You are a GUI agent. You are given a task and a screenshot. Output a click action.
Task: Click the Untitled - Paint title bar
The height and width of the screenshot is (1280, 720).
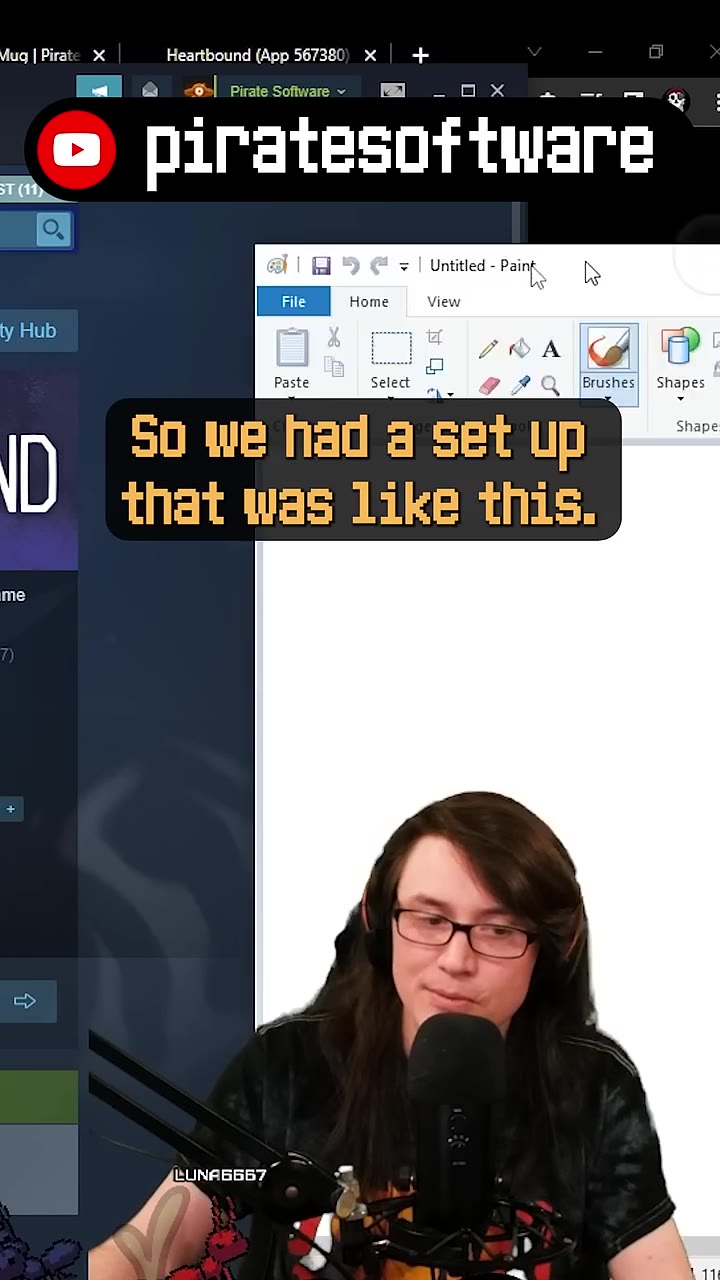point(483,265)
